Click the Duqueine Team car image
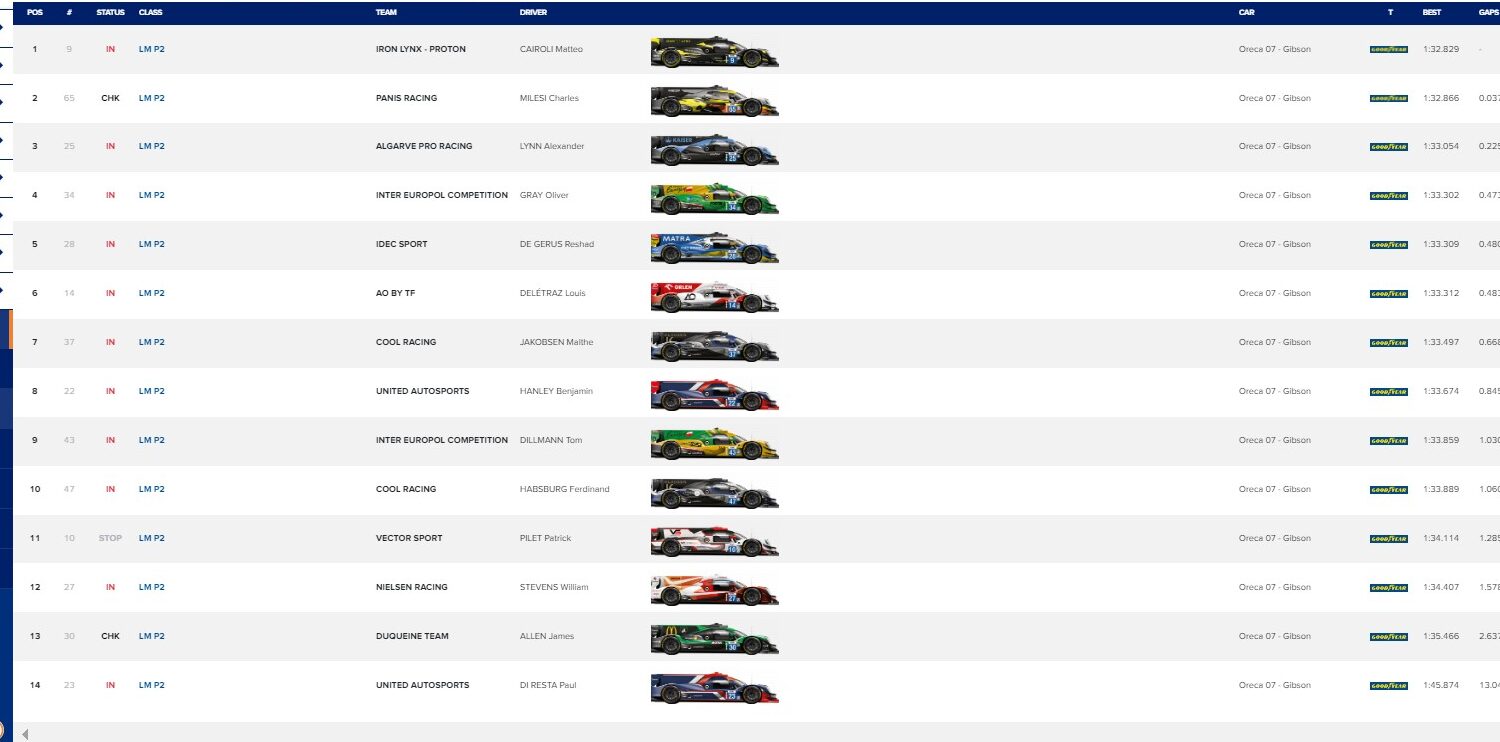Screen dimensions: 1500x742 click(714, 639)
